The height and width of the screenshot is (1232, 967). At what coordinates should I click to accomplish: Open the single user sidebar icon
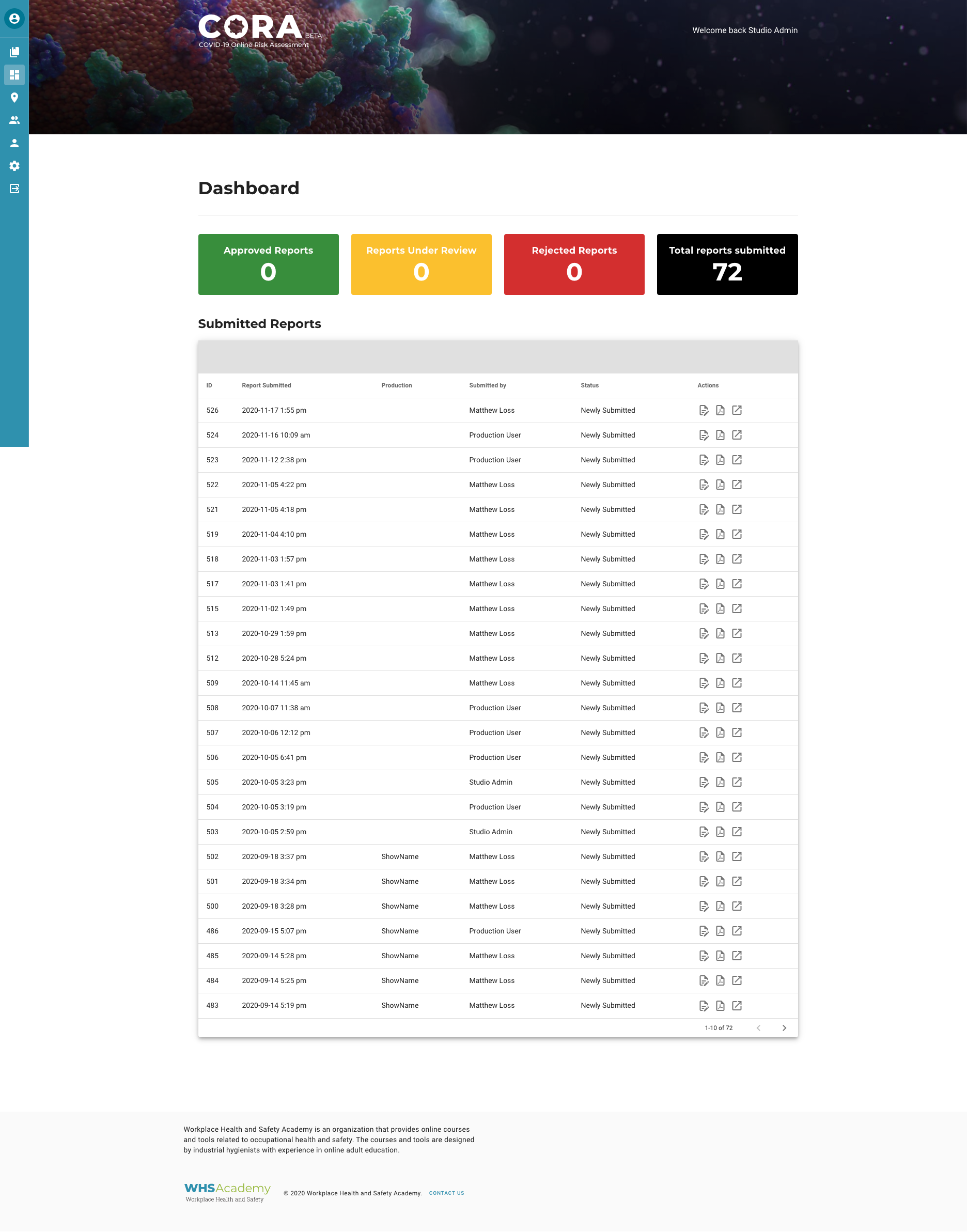(x=14, y=143)
